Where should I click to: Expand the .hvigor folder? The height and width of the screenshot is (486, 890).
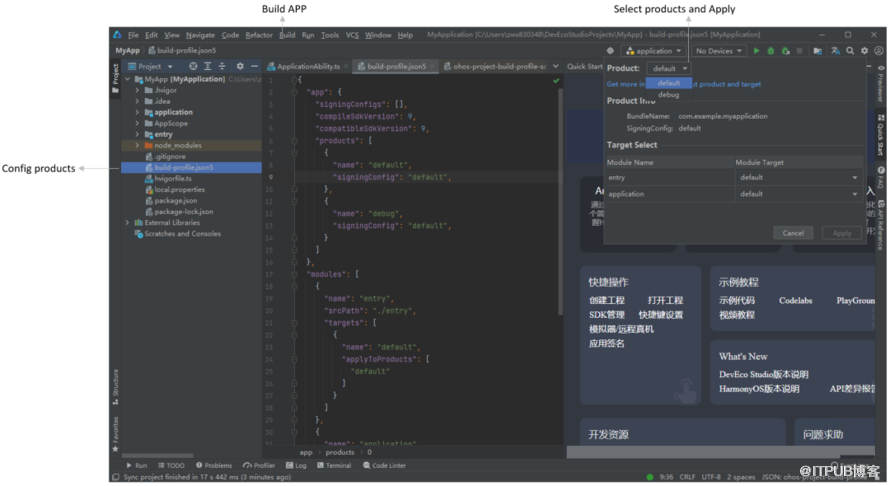click(x=137, y=90)
